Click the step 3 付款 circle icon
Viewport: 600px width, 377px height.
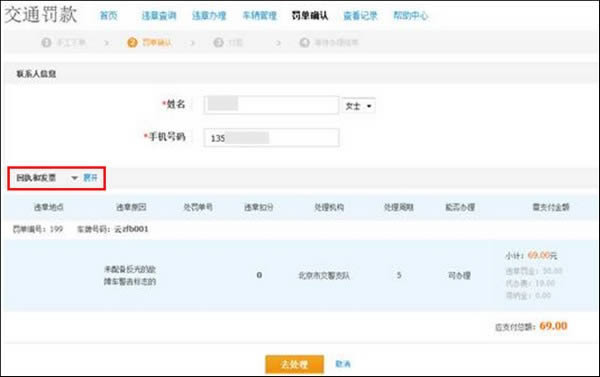pyautogui.click(x=218, y=42)
